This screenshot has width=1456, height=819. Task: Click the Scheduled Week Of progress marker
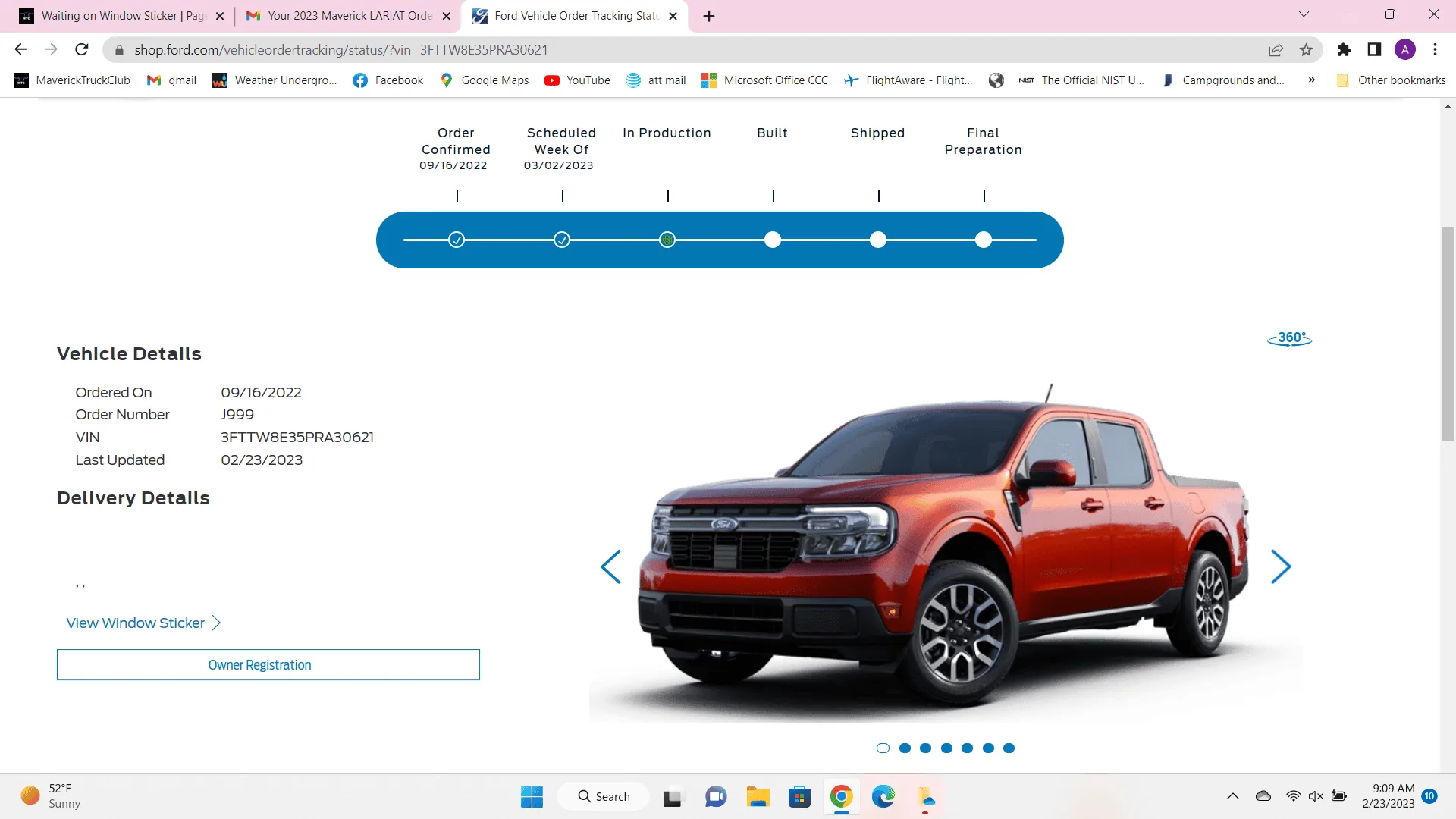coord(562,240)
